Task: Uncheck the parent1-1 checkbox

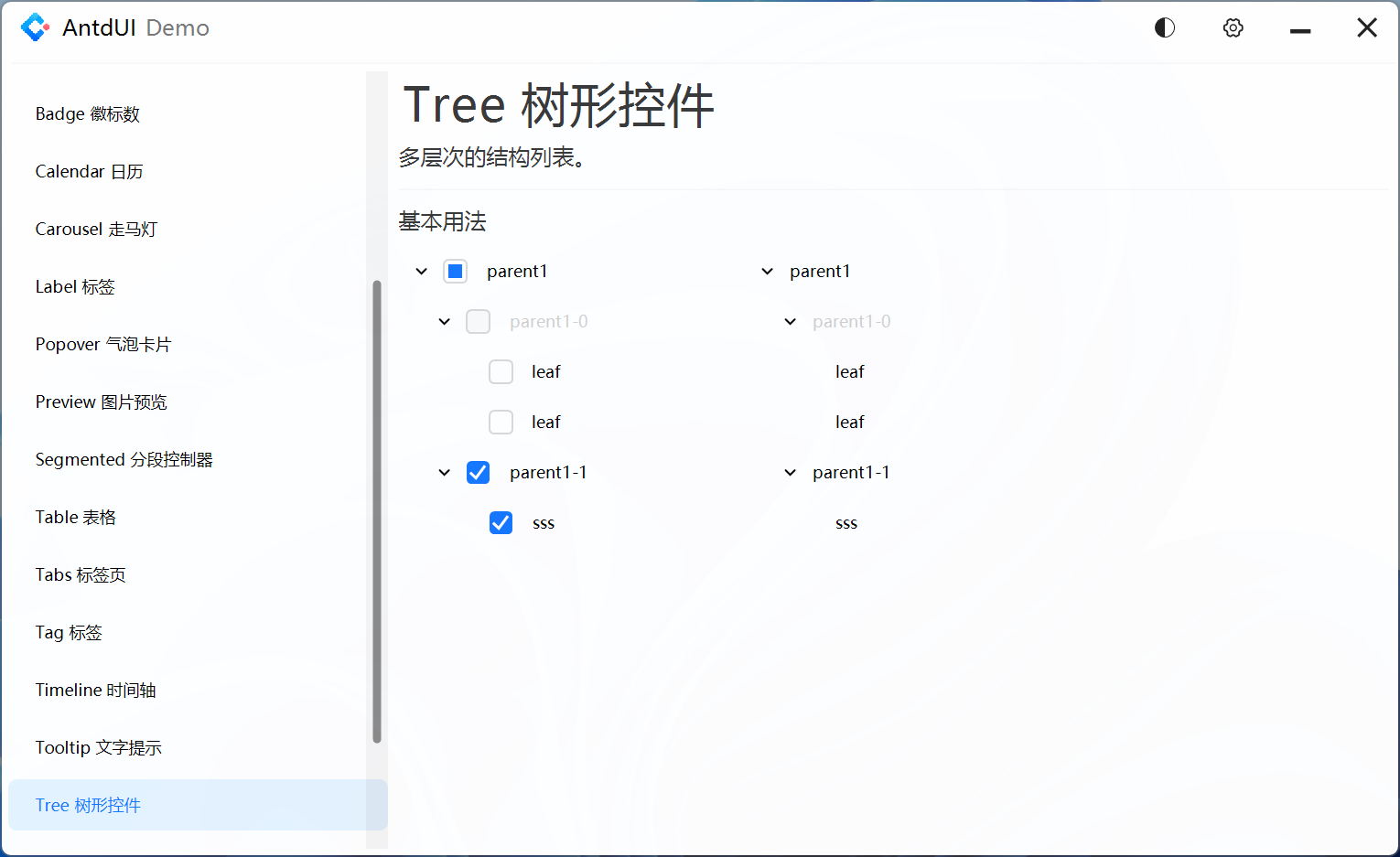Action: point(478,472)
